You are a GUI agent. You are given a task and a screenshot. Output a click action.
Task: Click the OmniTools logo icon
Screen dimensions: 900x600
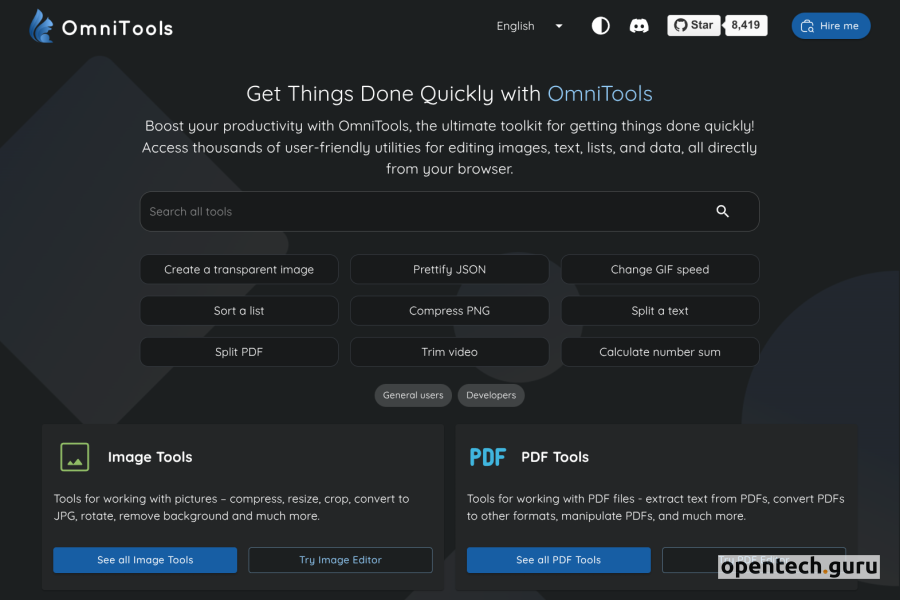(x=42, y=26)
